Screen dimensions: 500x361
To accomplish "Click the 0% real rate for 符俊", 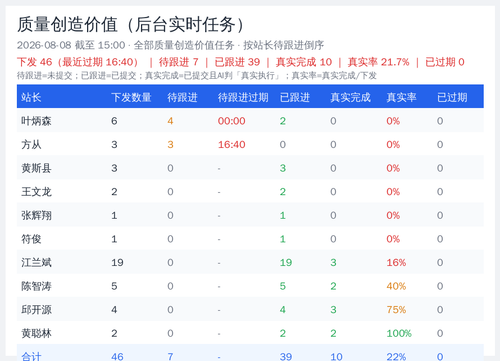I will 393,239.
